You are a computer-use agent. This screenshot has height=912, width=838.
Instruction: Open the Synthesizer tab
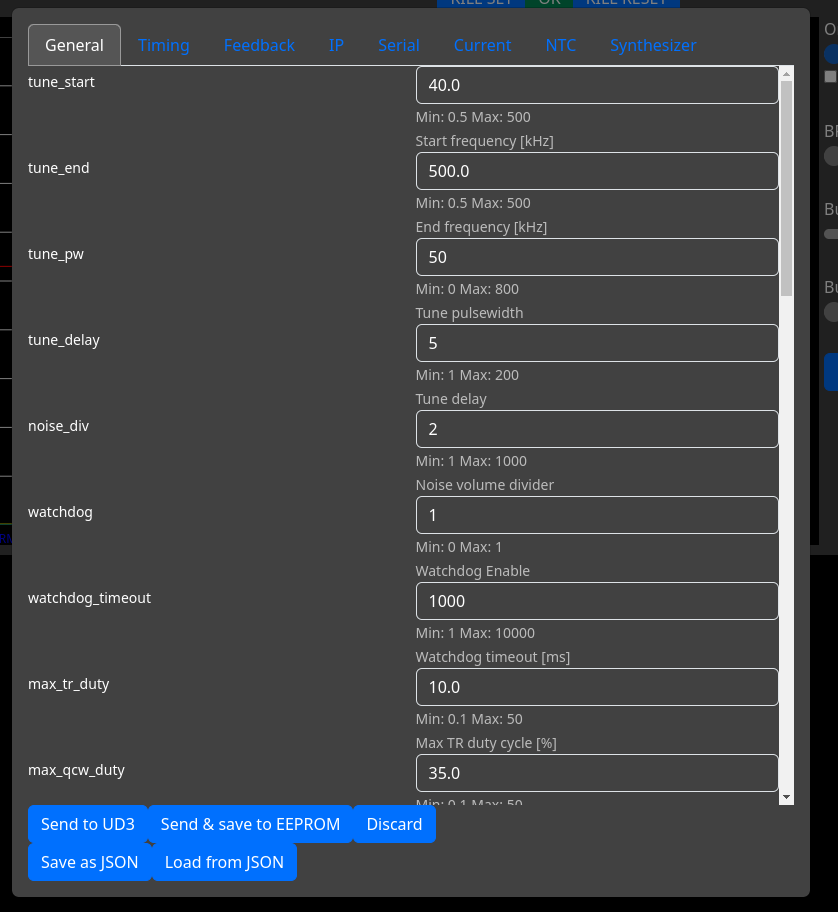tap(652, 45)
